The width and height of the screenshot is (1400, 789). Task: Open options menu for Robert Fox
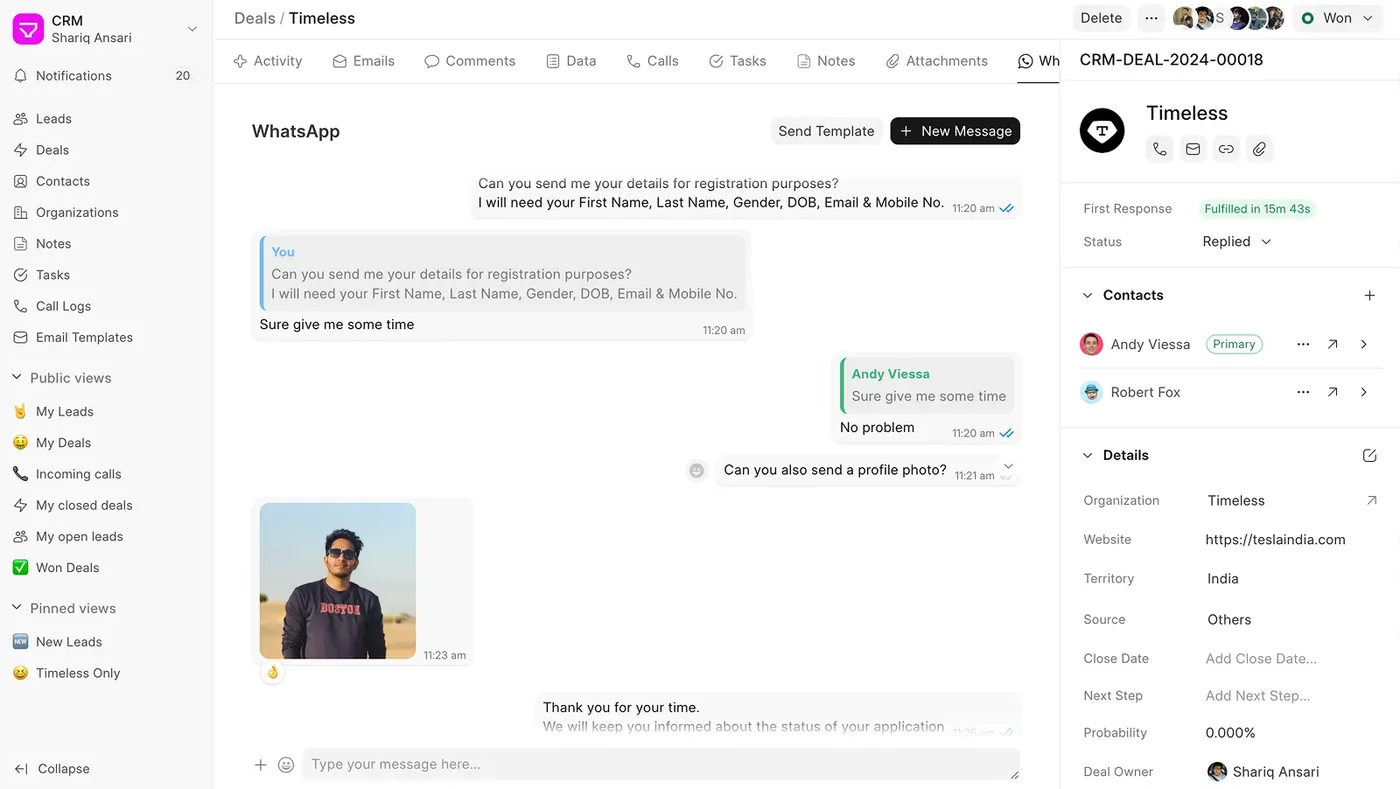(x=1303, y=392)
